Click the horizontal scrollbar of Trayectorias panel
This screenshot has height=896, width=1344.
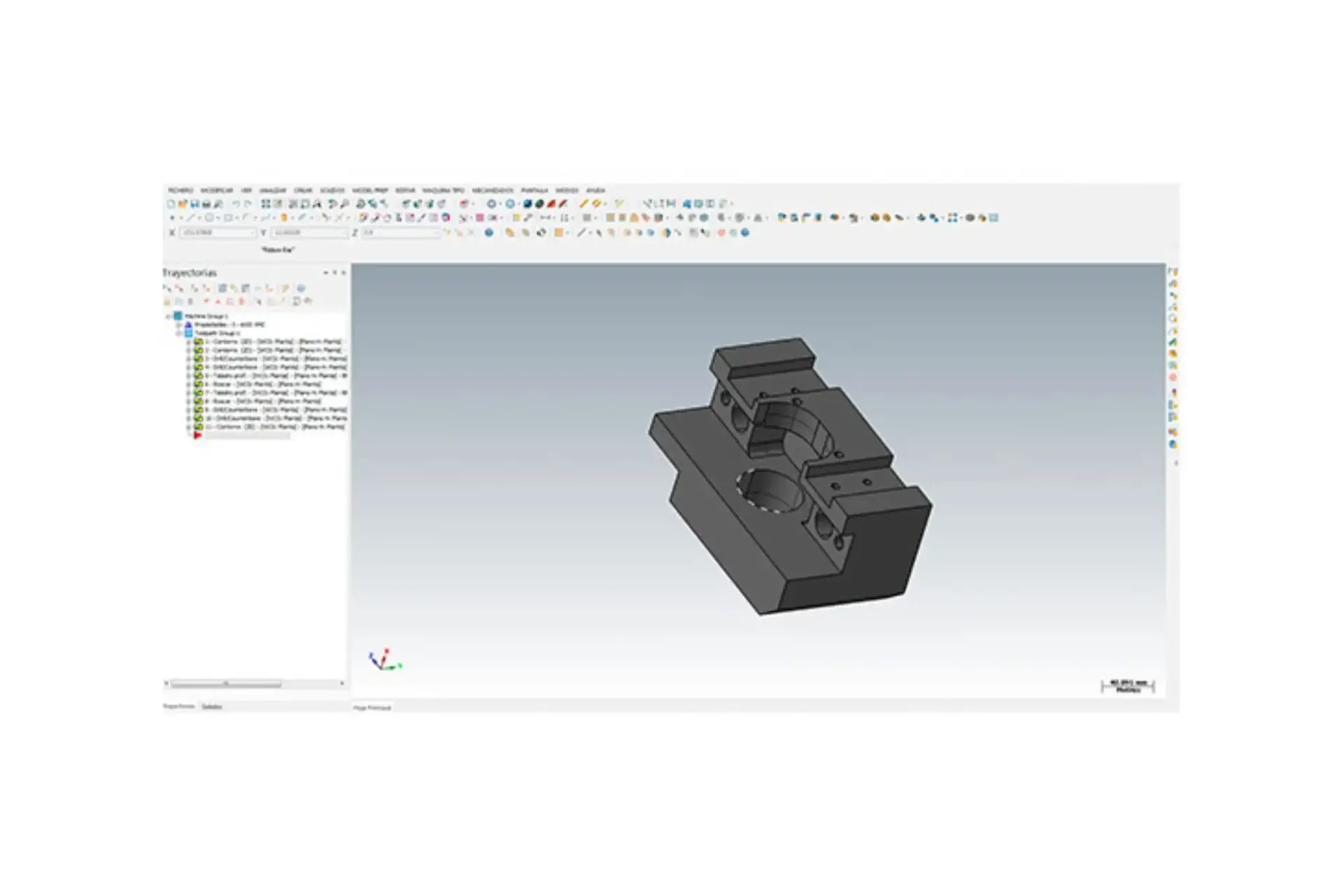226,683
